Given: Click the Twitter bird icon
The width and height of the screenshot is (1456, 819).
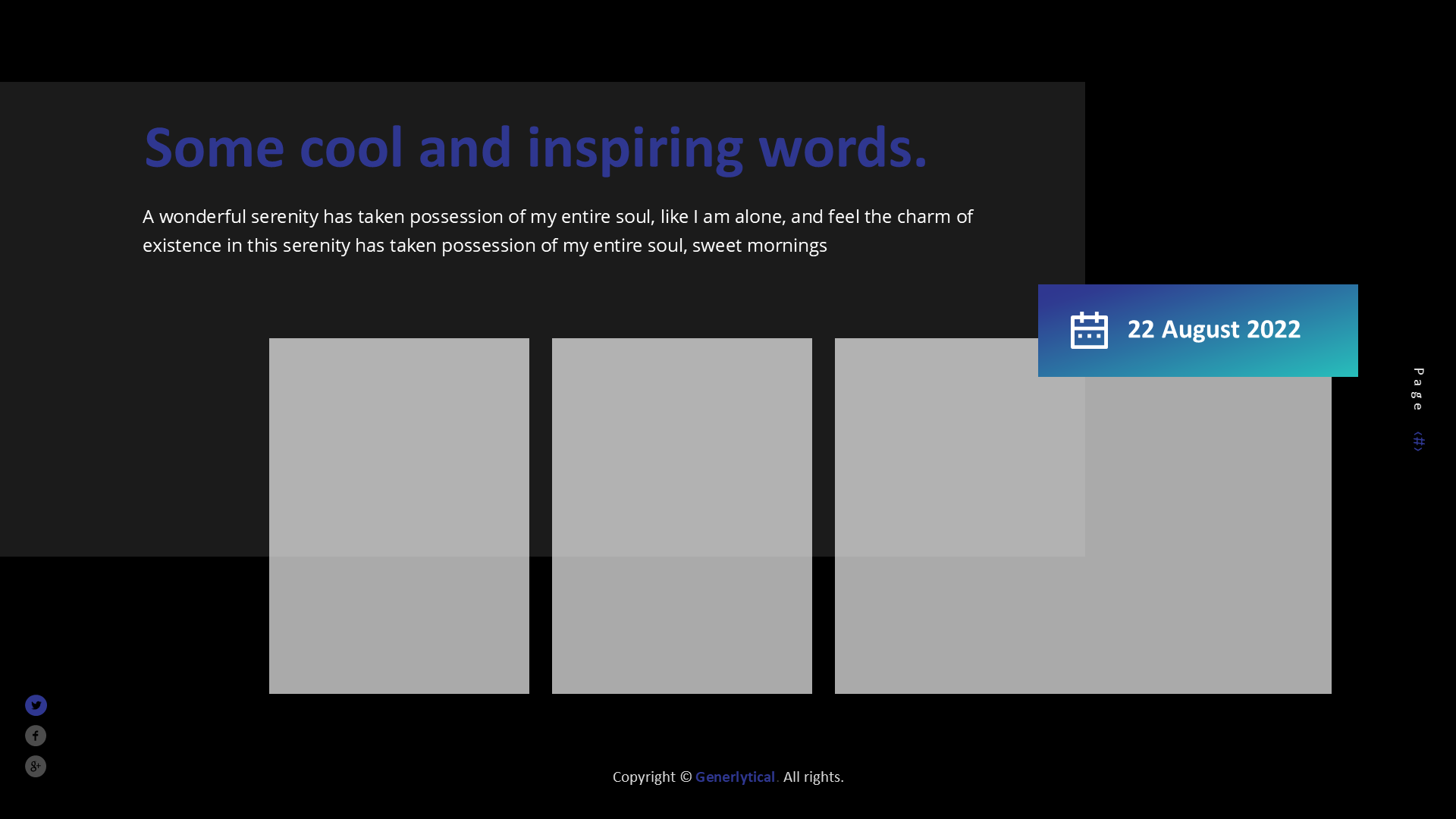Looking at the screenshot, I should [36, 705].
